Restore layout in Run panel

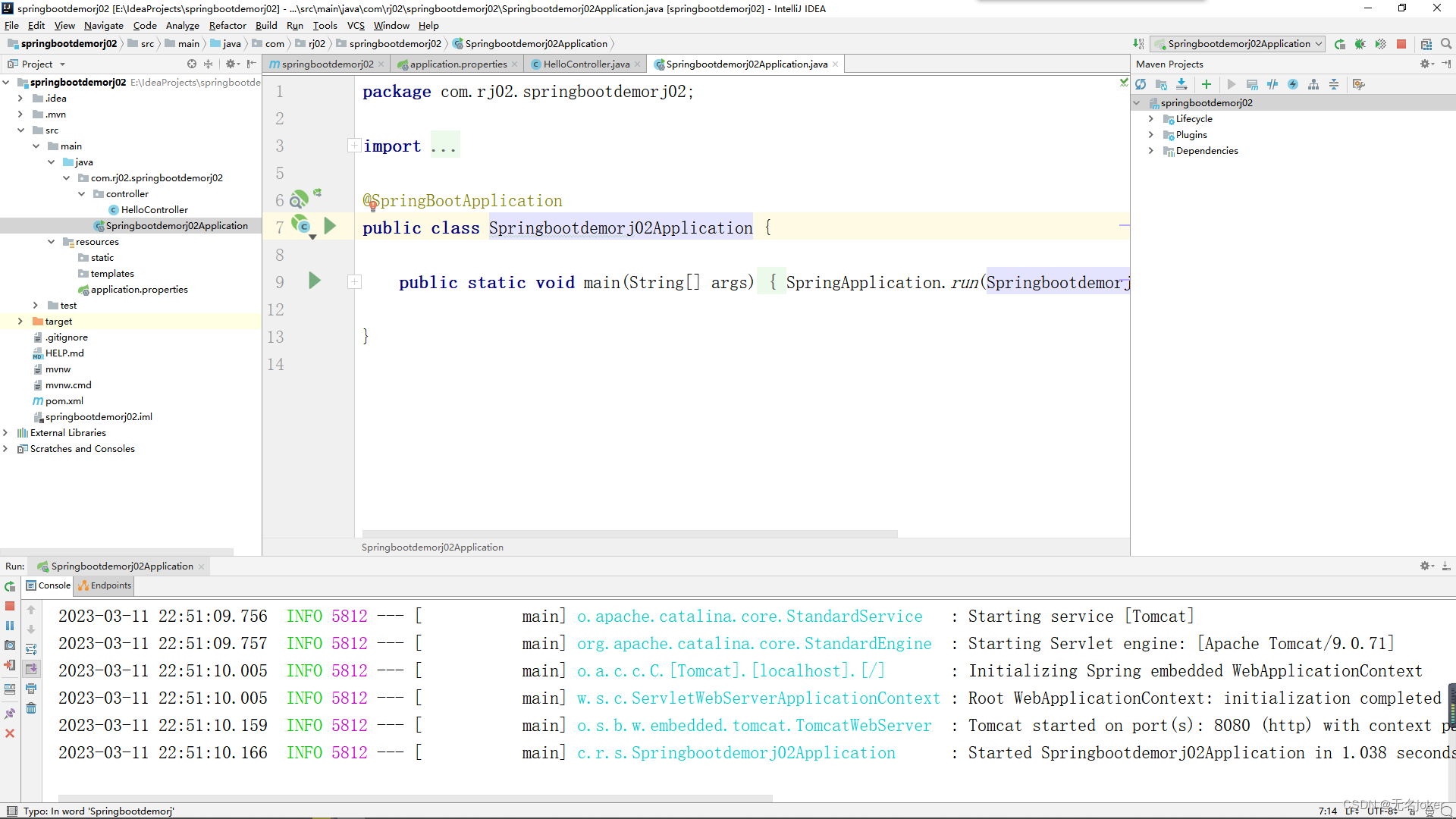[10, 689]
